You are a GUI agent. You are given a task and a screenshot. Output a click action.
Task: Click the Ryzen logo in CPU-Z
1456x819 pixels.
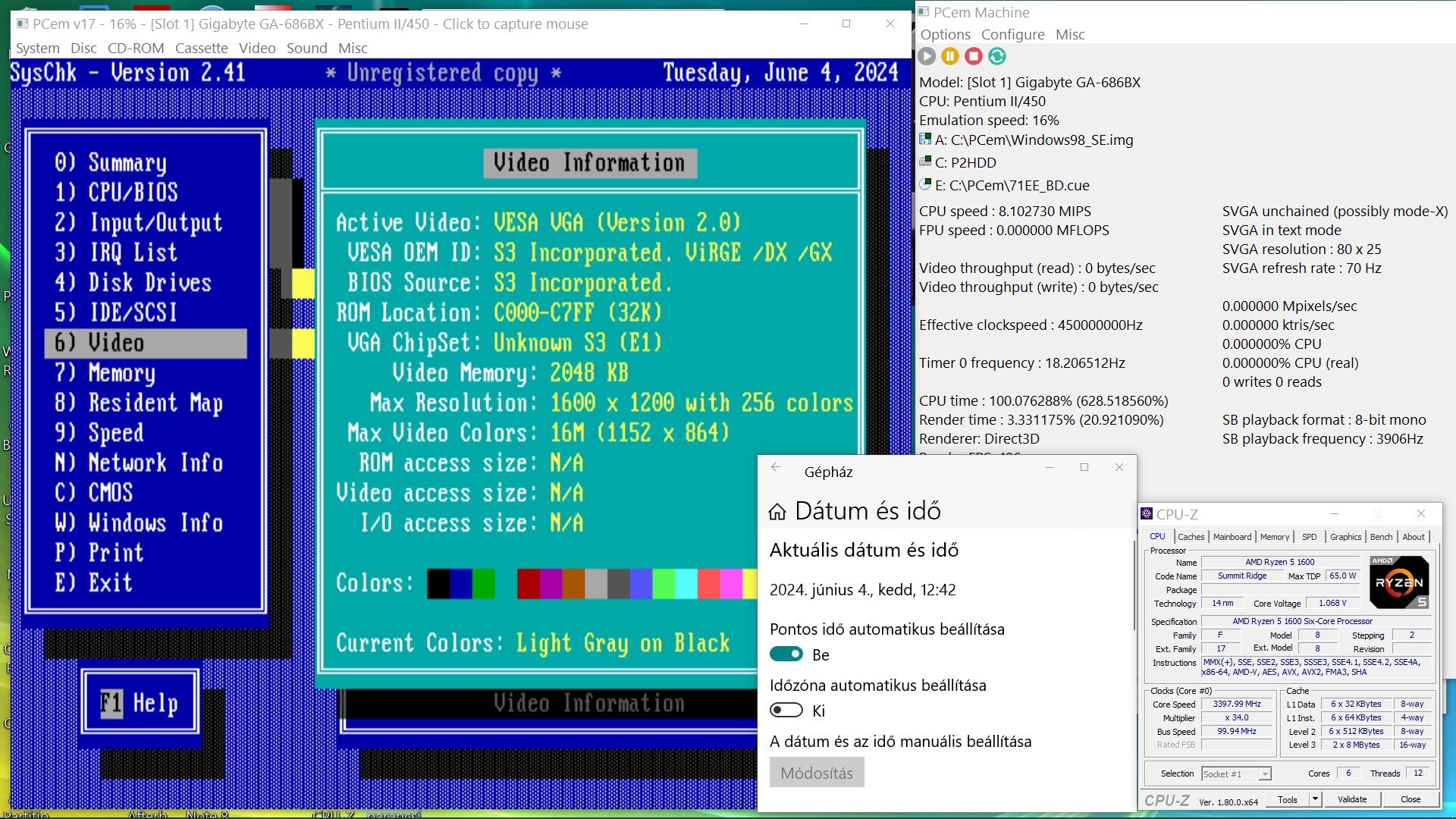click(x=1399, y=582)
